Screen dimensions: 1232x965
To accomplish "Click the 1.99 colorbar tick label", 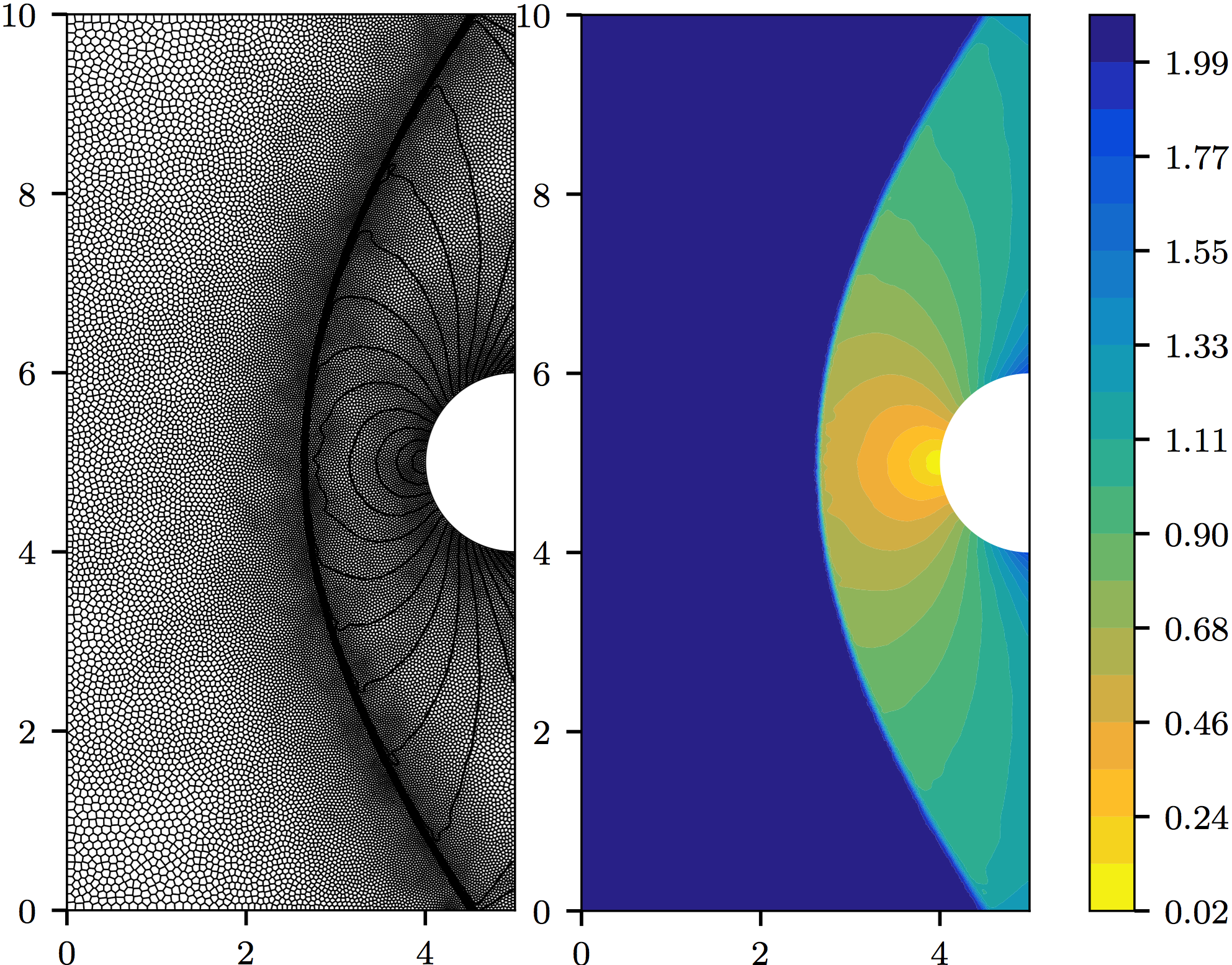I will (x=1197, y=63).
